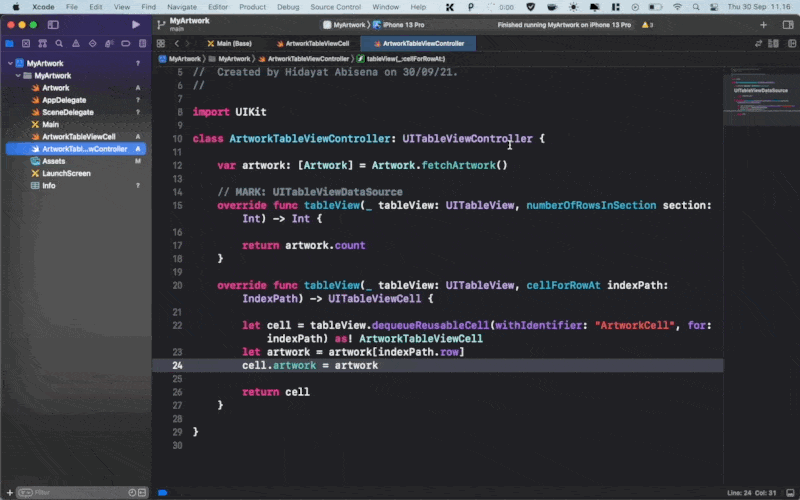This screenshot has height=500, width=800.
Task: Open the Xcode menu
Action: point(43,7)
